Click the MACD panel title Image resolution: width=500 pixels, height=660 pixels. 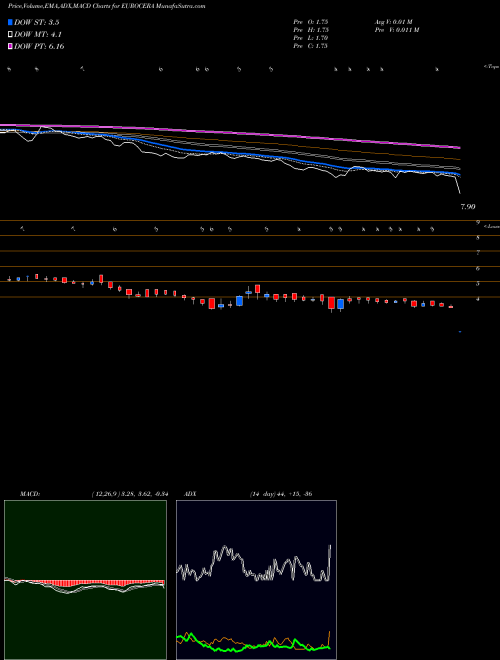[30, 494]
